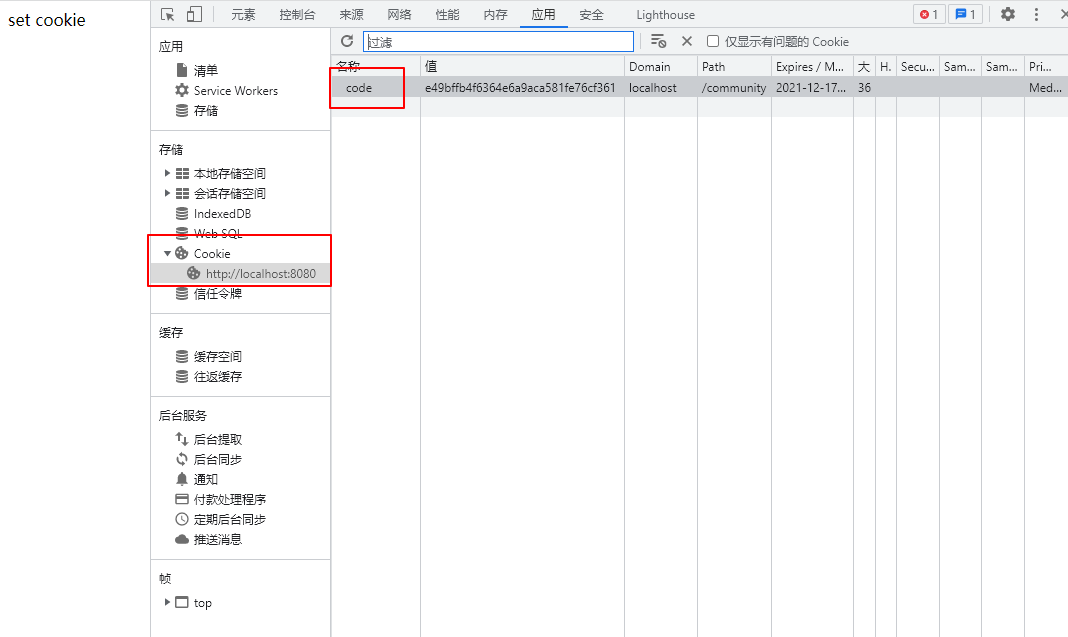Clear all cookies with filter icon
The height and width of the screenshot is (637, 1068).
[658, 41]
